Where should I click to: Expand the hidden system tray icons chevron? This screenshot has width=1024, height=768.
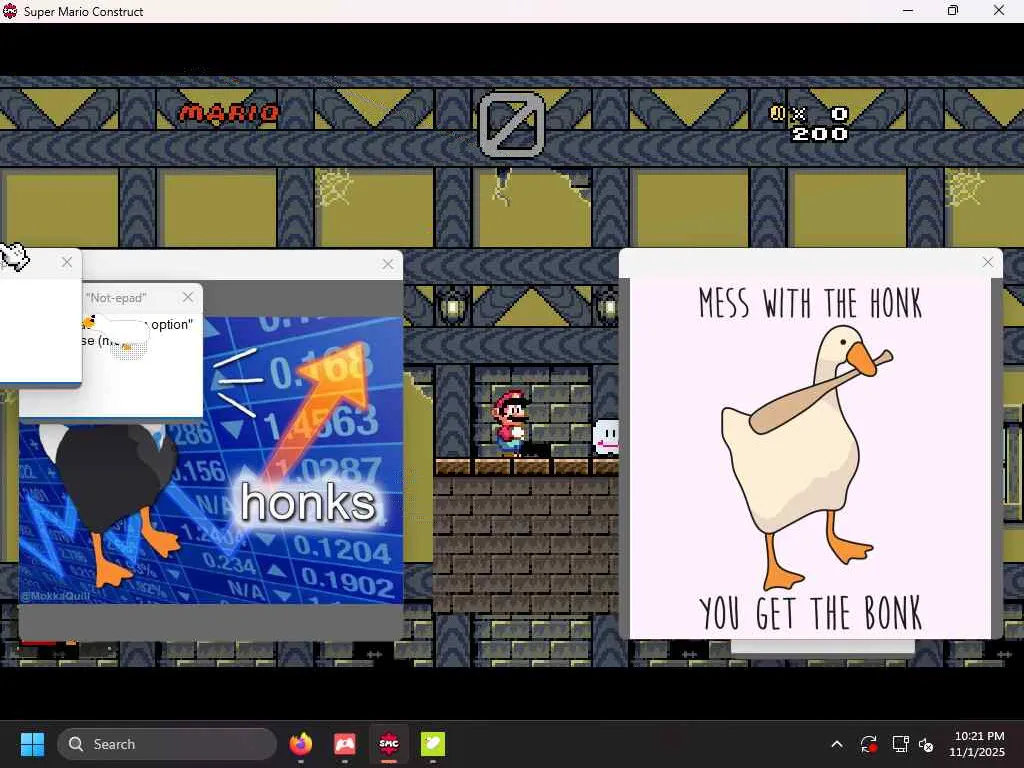pos(837,744)
